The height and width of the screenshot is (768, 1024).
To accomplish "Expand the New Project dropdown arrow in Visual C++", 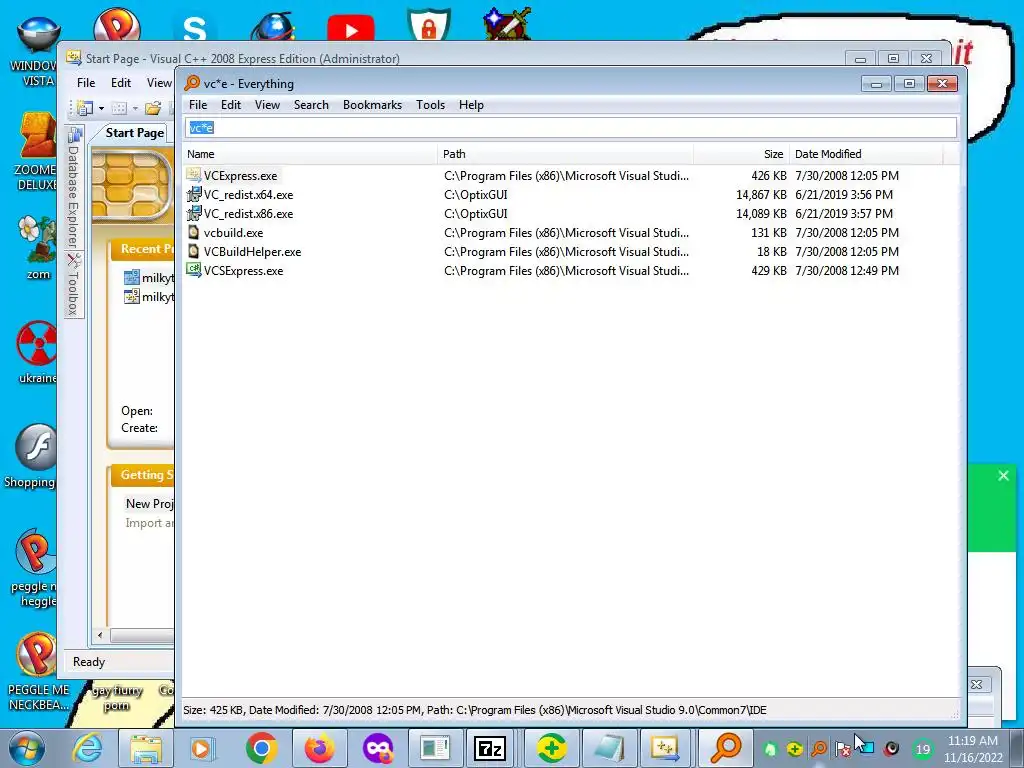I will [x=101, y=108].
